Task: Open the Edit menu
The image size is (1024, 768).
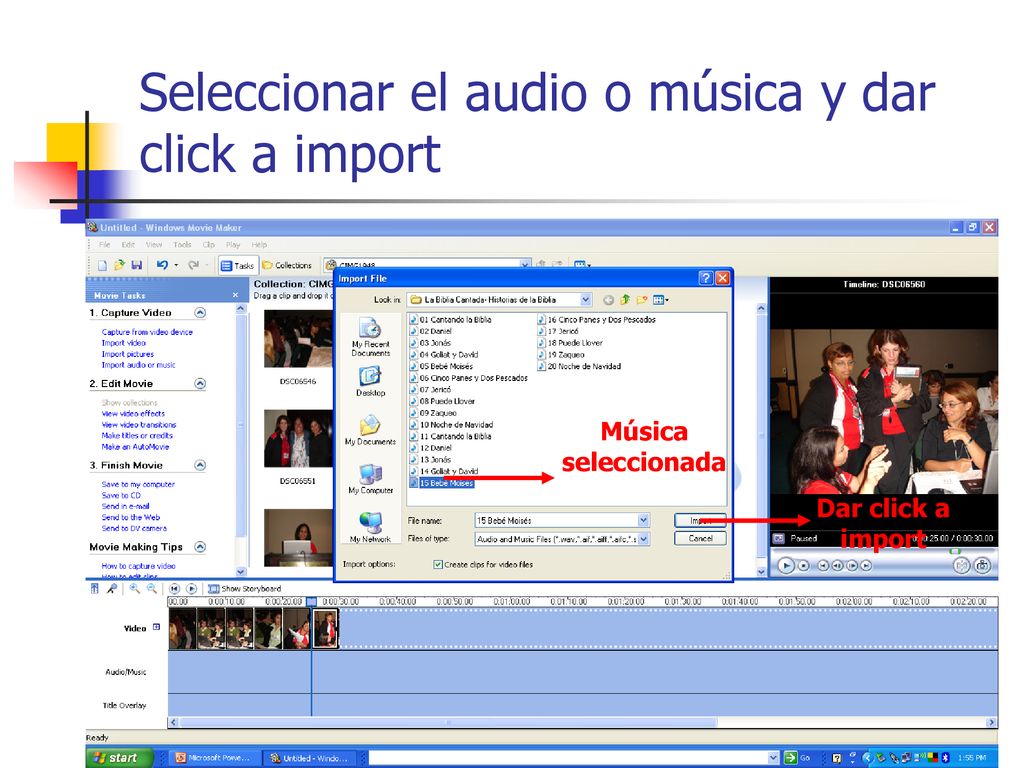Action: pyautogui.click(x=128, y=245)
